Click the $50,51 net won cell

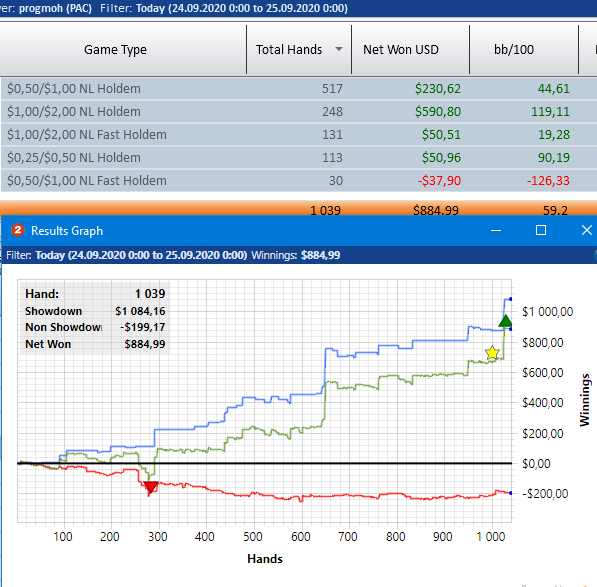(441, 134)
